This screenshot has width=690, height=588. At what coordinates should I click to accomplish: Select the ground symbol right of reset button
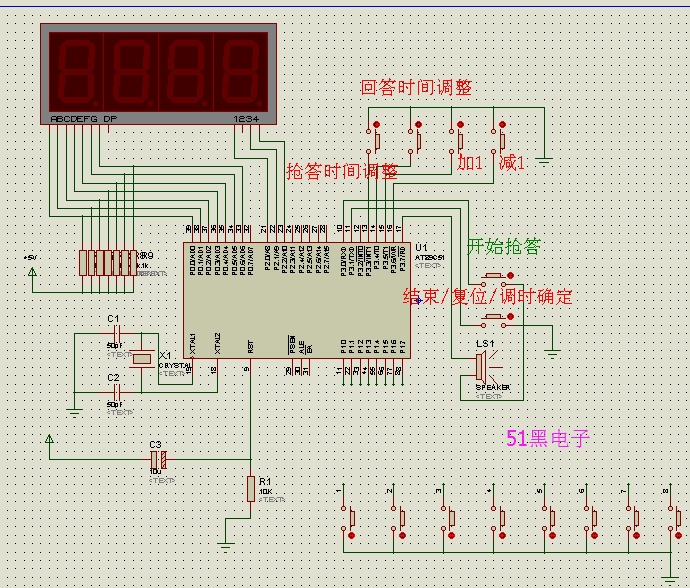(552, 353)
